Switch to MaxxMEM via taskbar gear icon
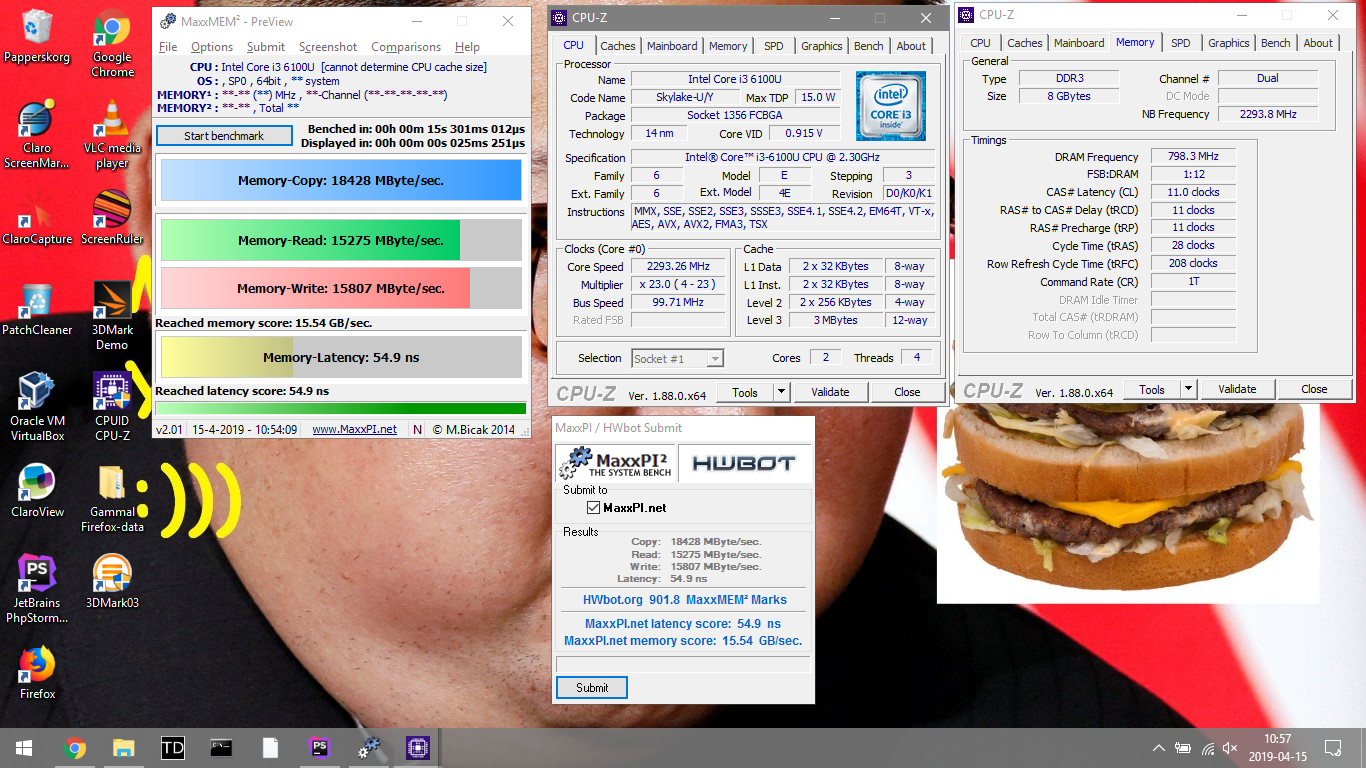The image size is (1366, 768). pyautogui.click(x=368, y=748)
